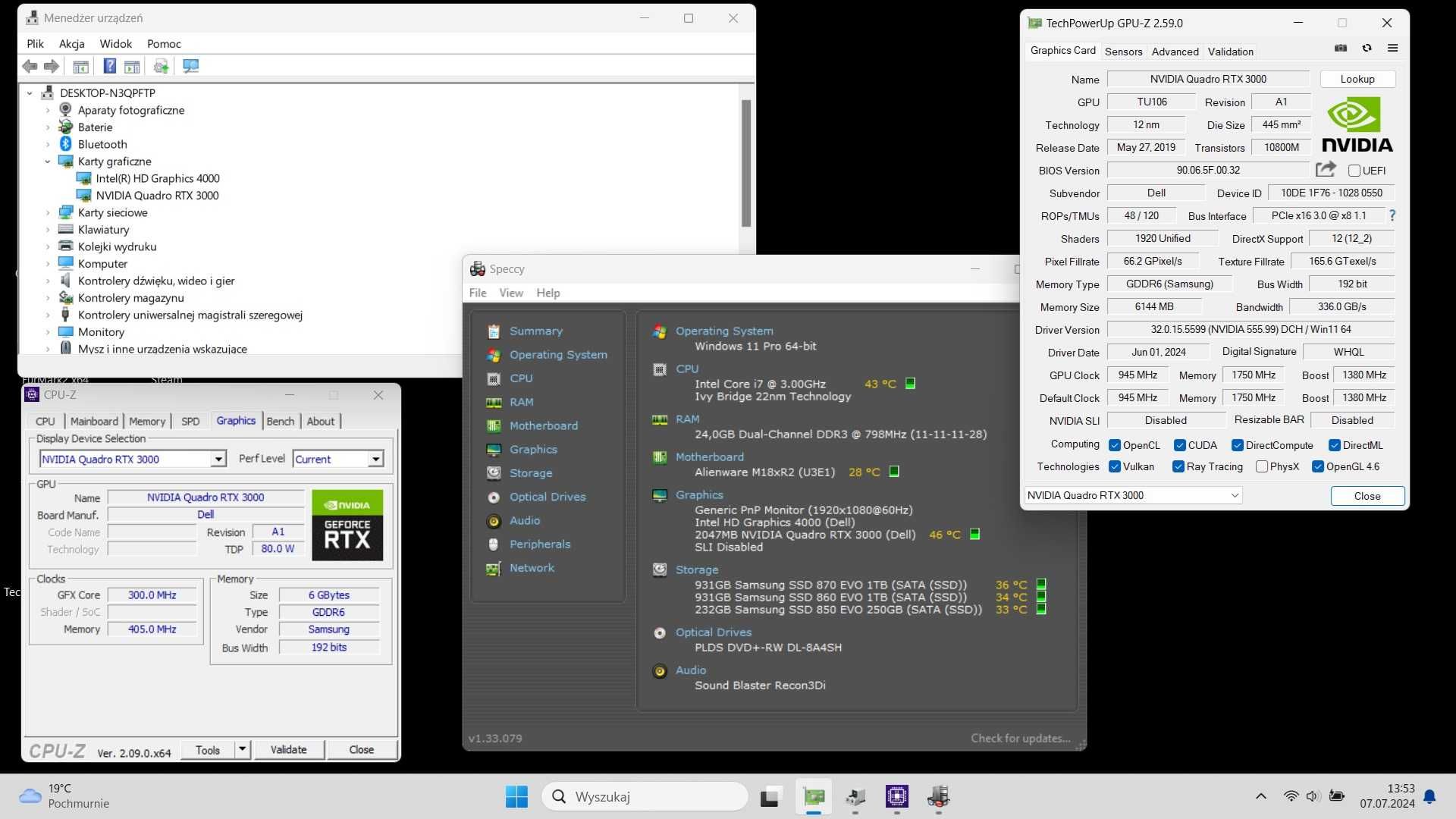1456x819 pixels.
Task: Click the GPU-Z screenshot camera icon
Action: [1341, 49]
